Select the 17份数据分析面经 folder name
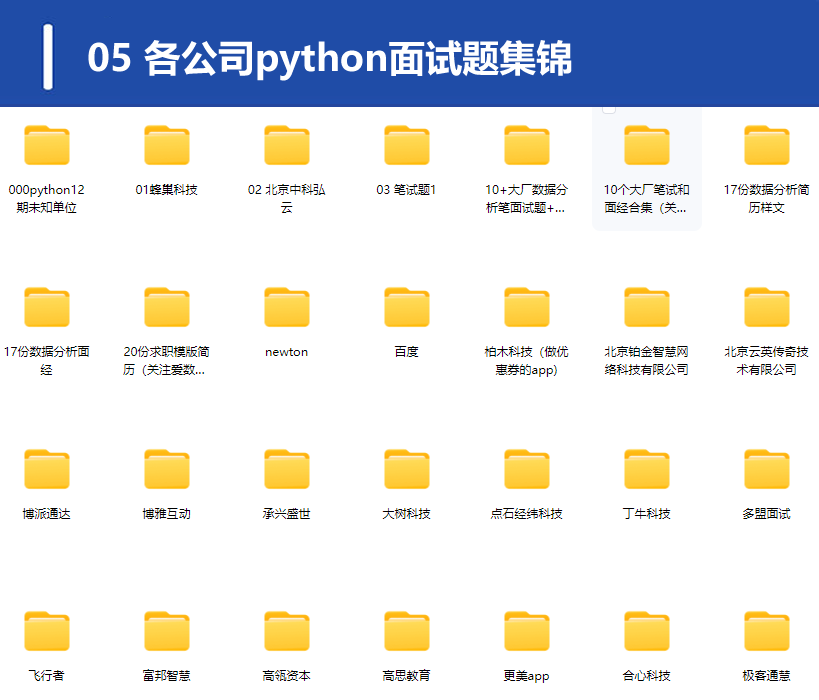The image size is (819, 700). pyautogui.click(x=46, y=360)
